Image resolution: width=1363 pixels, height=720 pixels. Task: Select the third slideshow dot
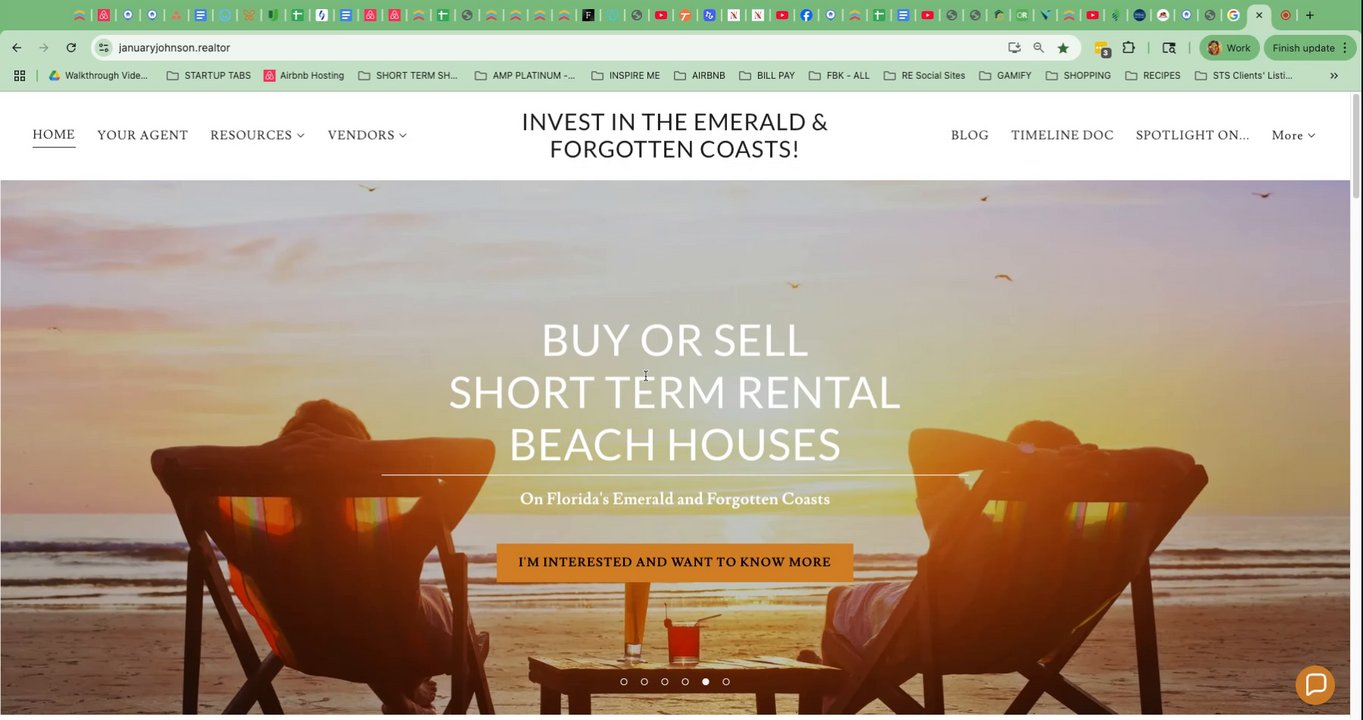pyautogui.click(x=665, y=682)
